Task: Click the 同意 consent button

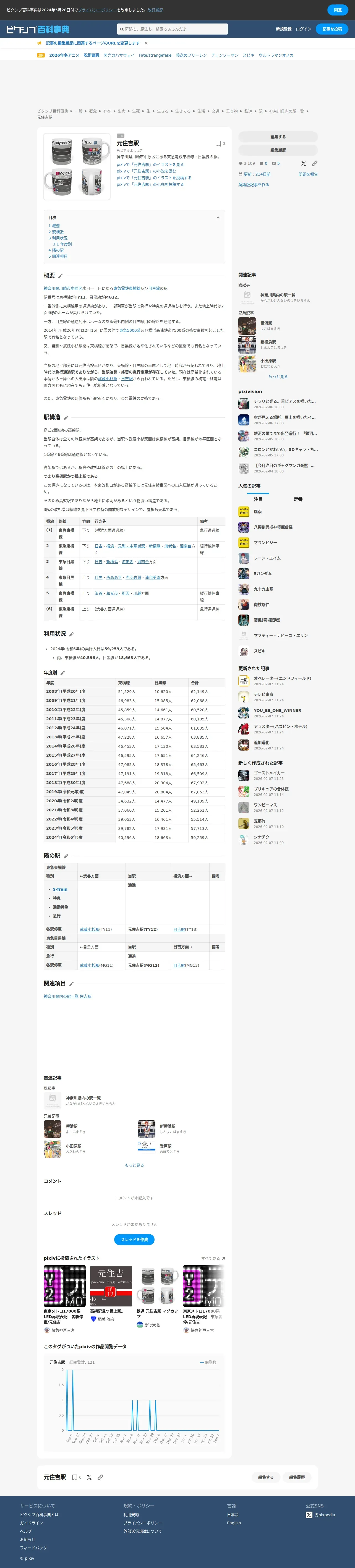Action: tap(338, 10)
